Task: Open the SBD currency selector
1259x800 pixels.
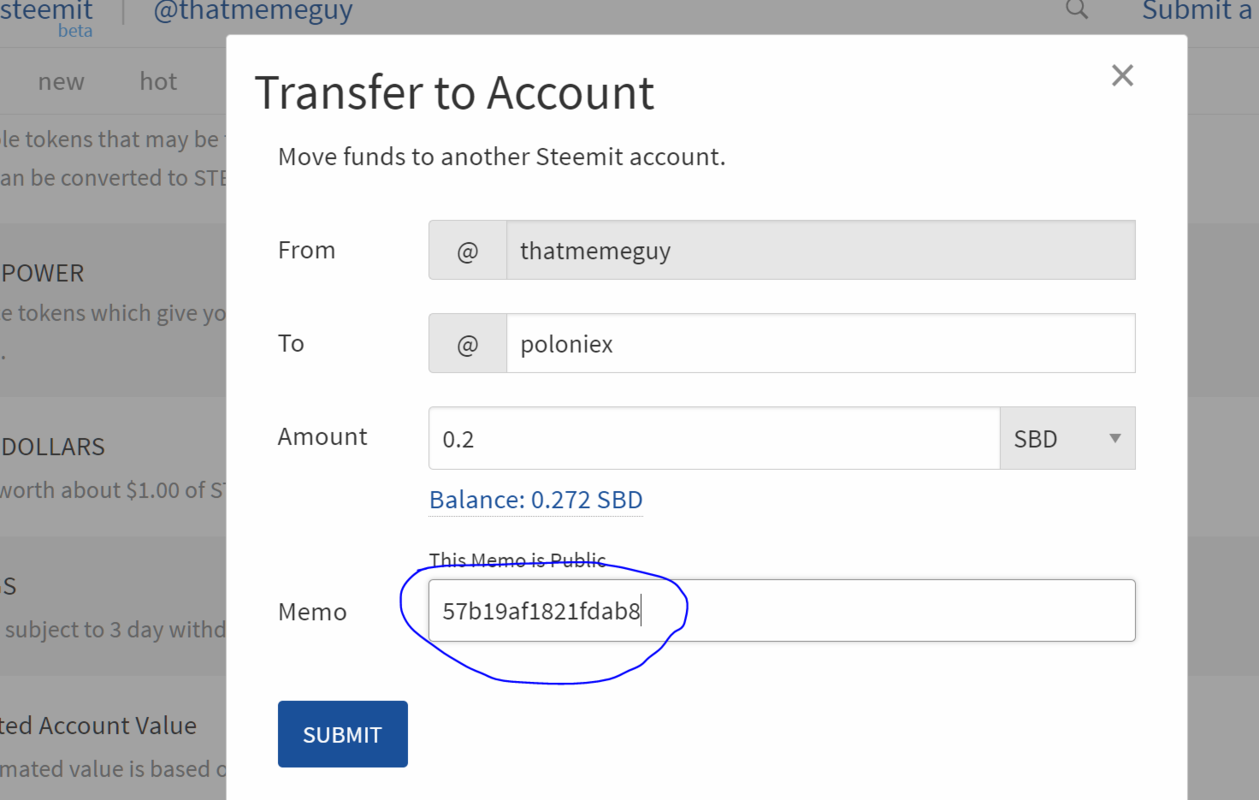Action: click(1067, 438)
